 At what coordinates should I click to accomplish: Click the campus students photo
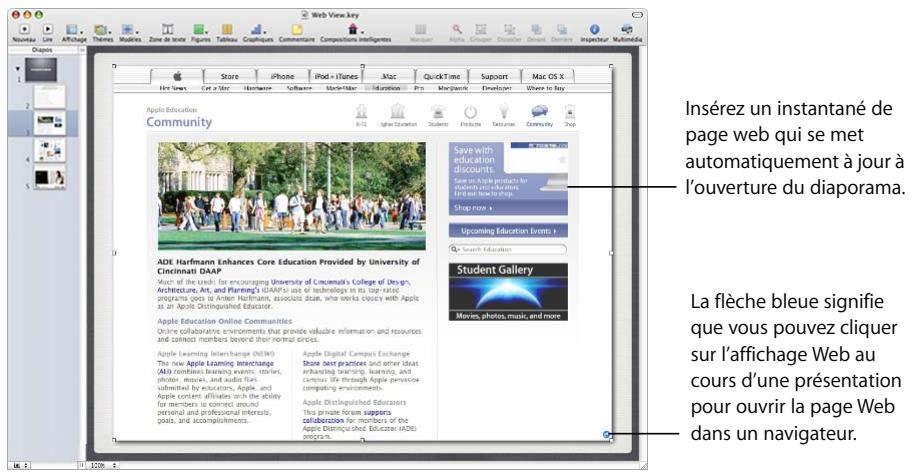[291, 196]
